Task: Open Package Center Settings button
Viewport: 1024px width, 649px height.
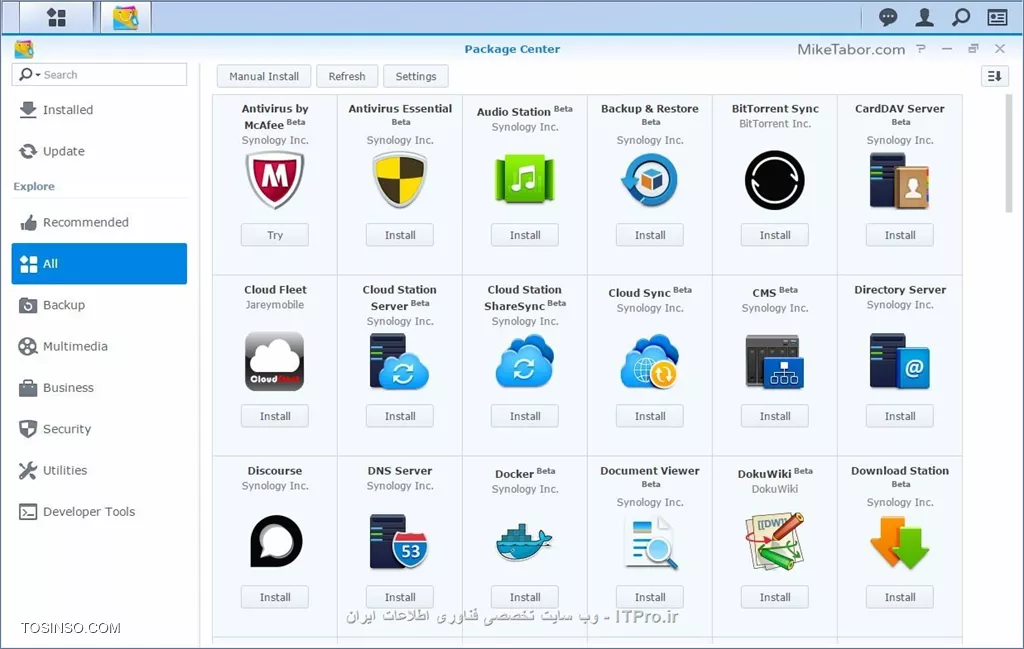Action: (x=415, y=76)
